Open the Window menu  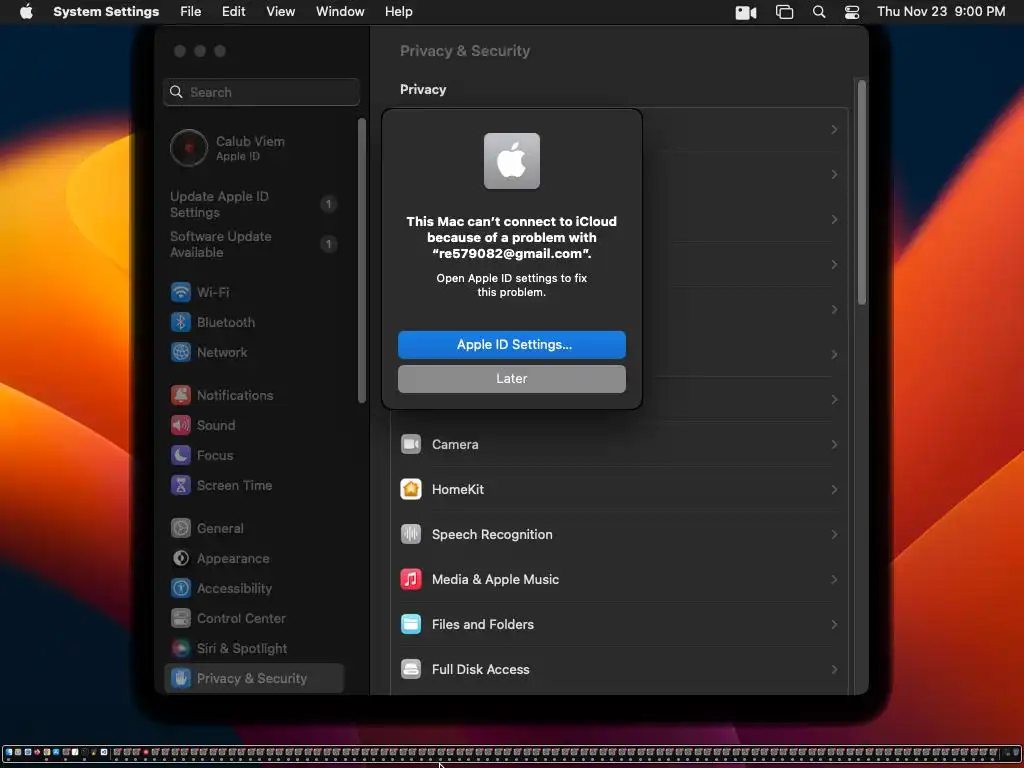(x=340, y=12)
